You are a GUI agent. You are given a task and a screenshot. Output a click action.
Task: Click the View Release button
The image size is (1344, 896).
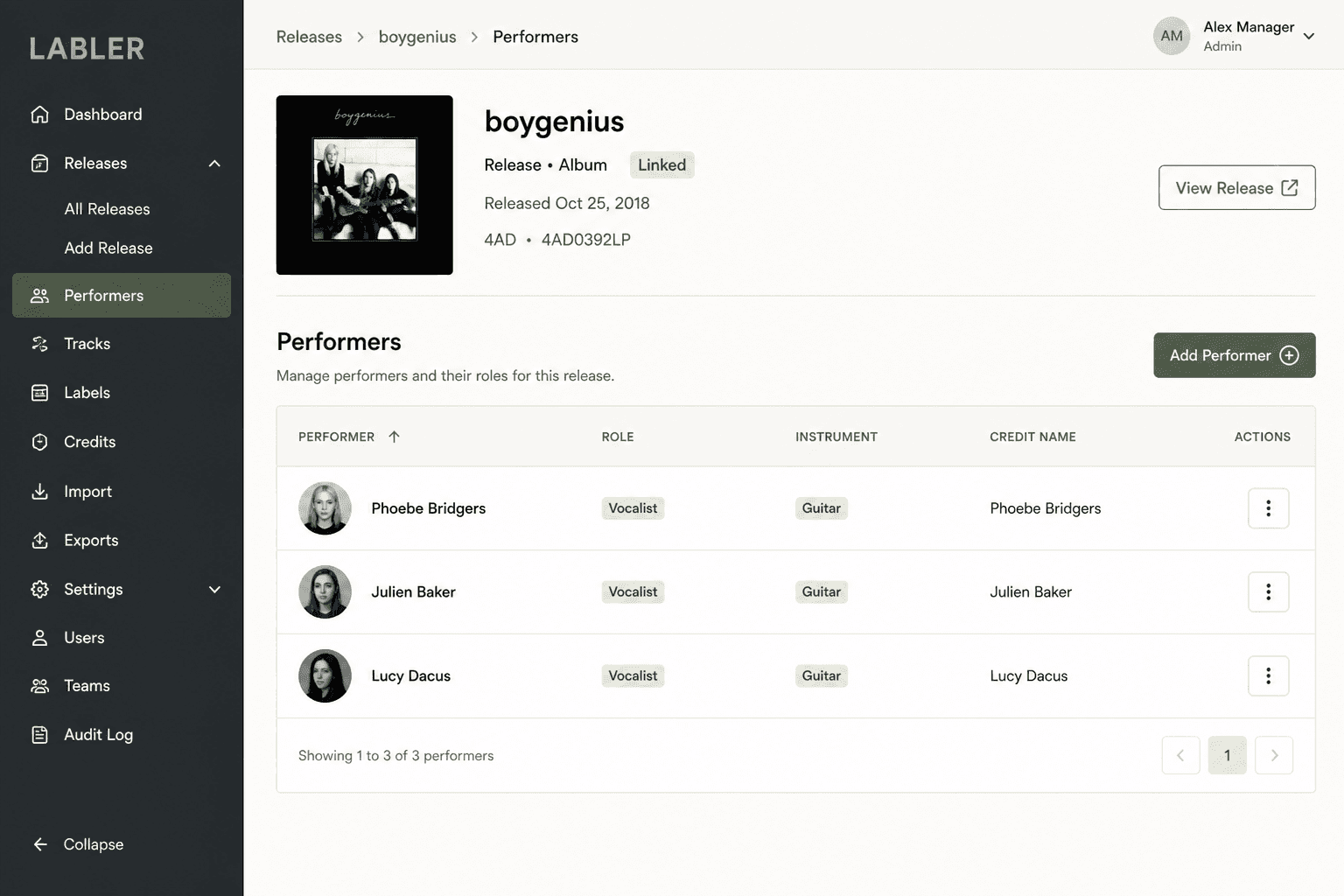pyautogui.click(x=1236, y=188)
